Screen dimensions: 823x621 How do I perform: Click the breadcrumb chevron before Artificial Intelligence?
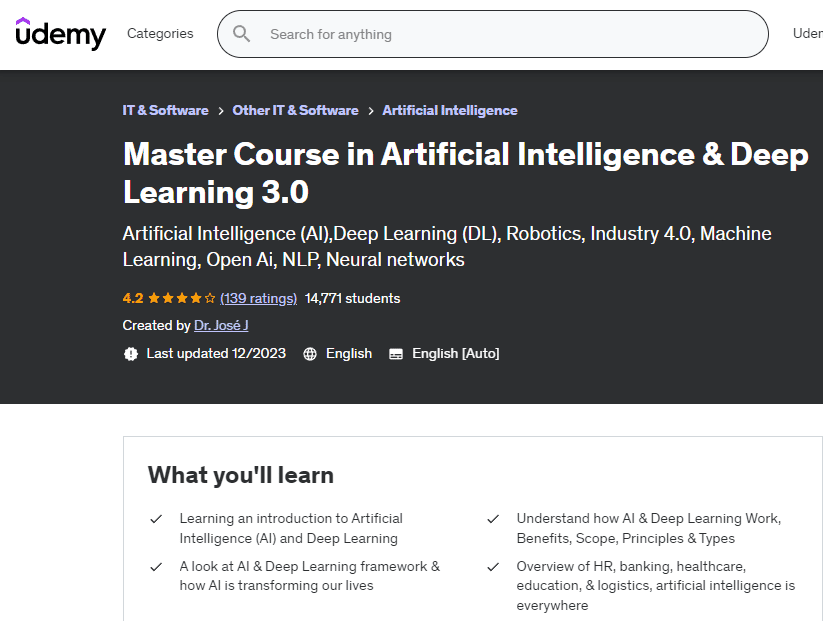click(370, 111)
